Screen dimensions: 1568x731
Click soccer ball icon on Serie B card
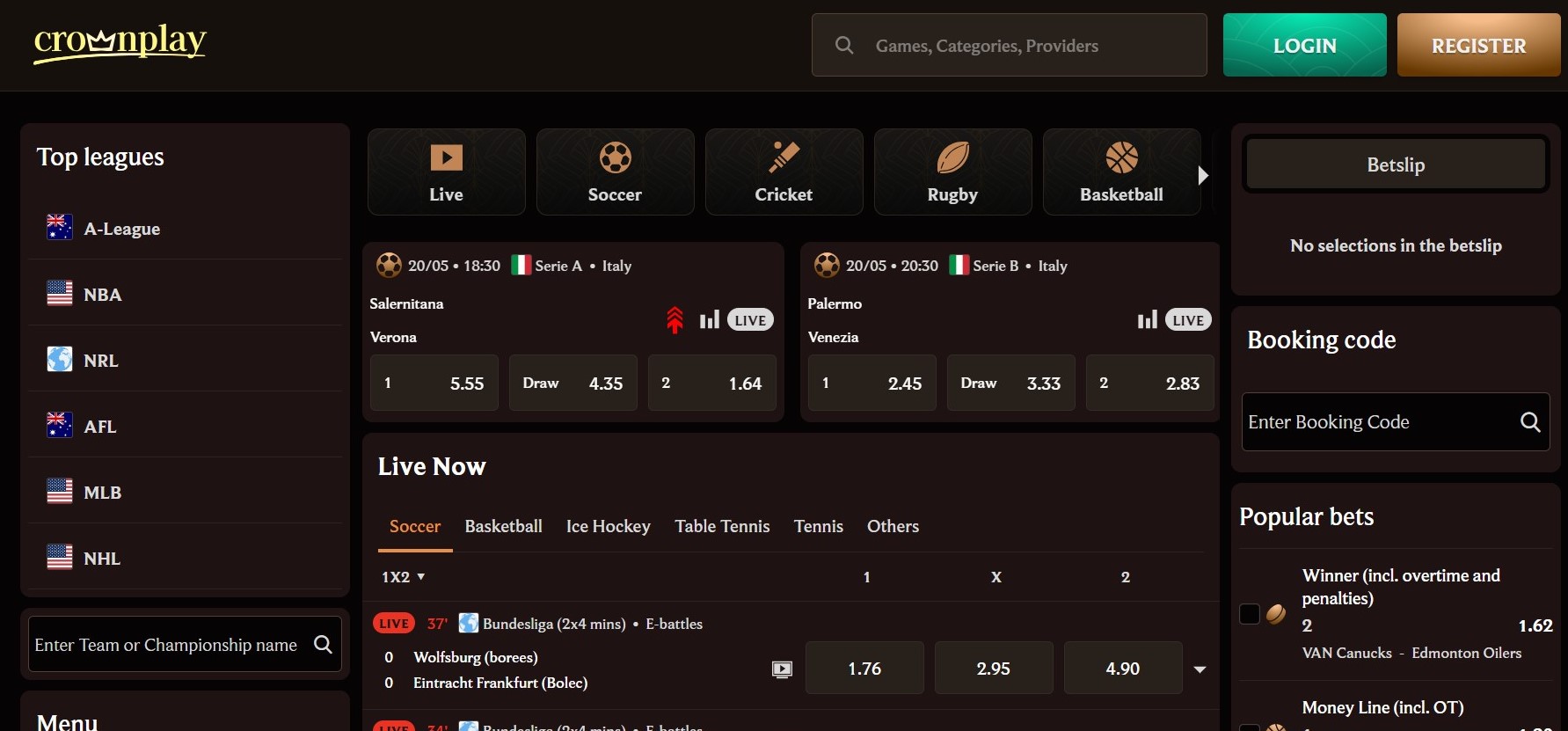(827, 265)
